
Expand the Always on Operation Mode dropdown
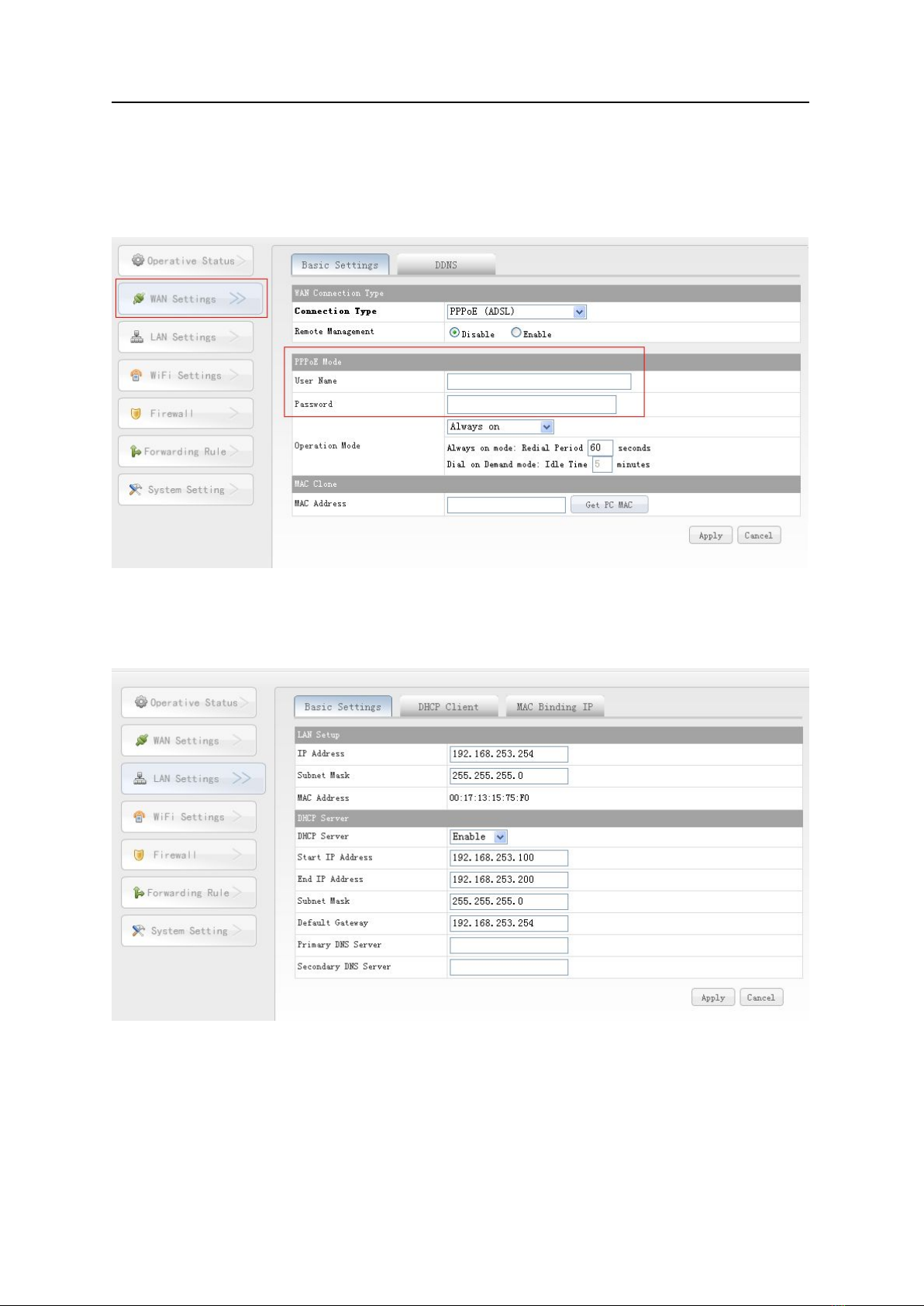[x=546, y=427]
